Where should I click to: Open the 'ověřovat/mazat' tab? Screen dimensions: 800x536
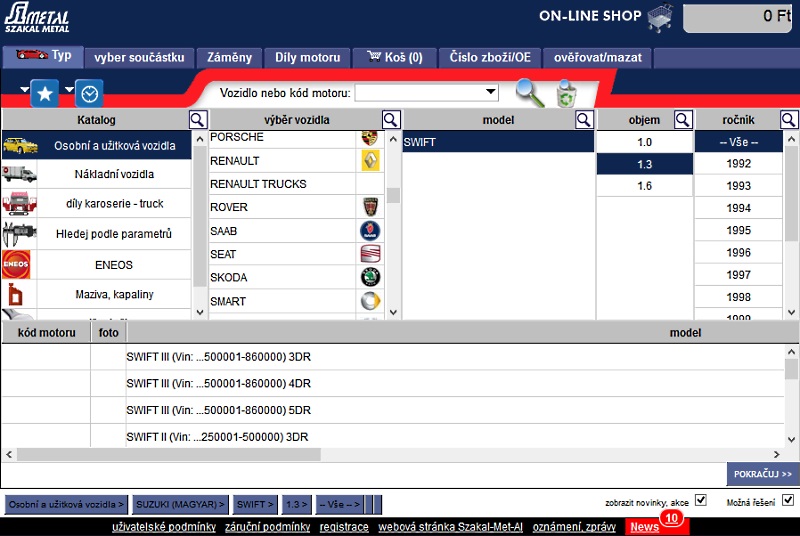pos(597,58)
